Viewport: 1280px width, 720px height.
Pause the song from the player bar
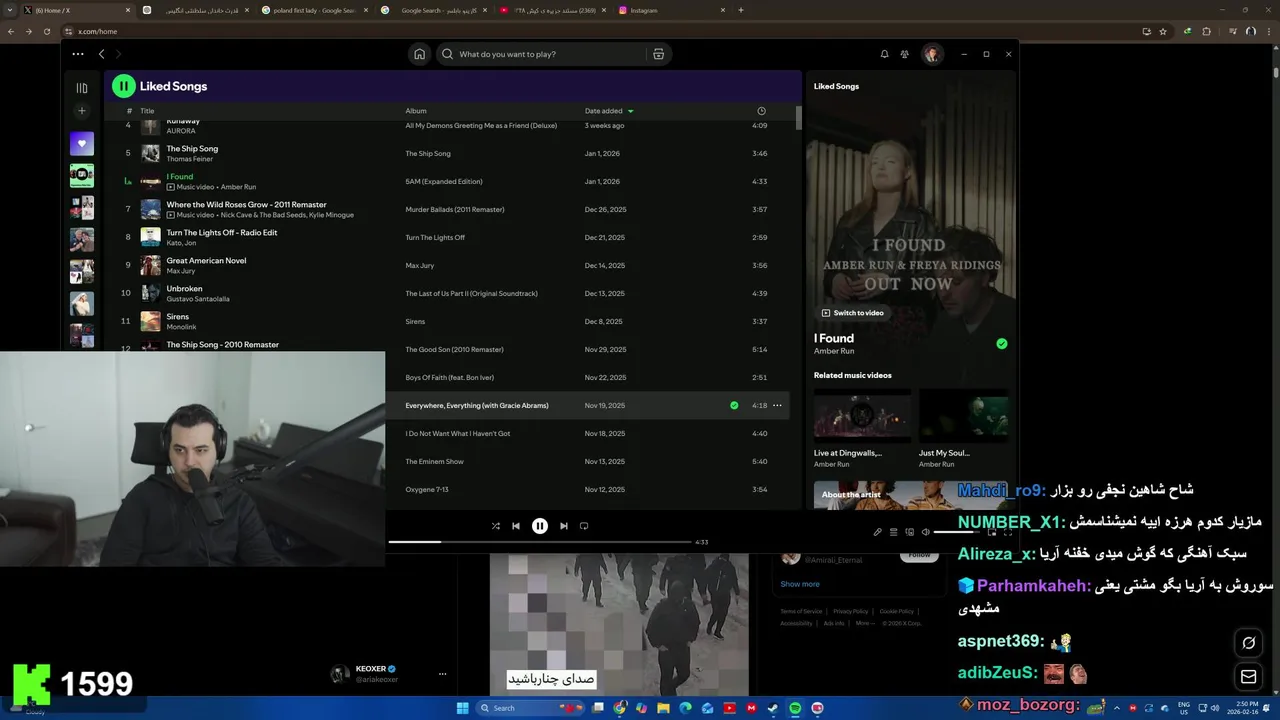(540, 526)
